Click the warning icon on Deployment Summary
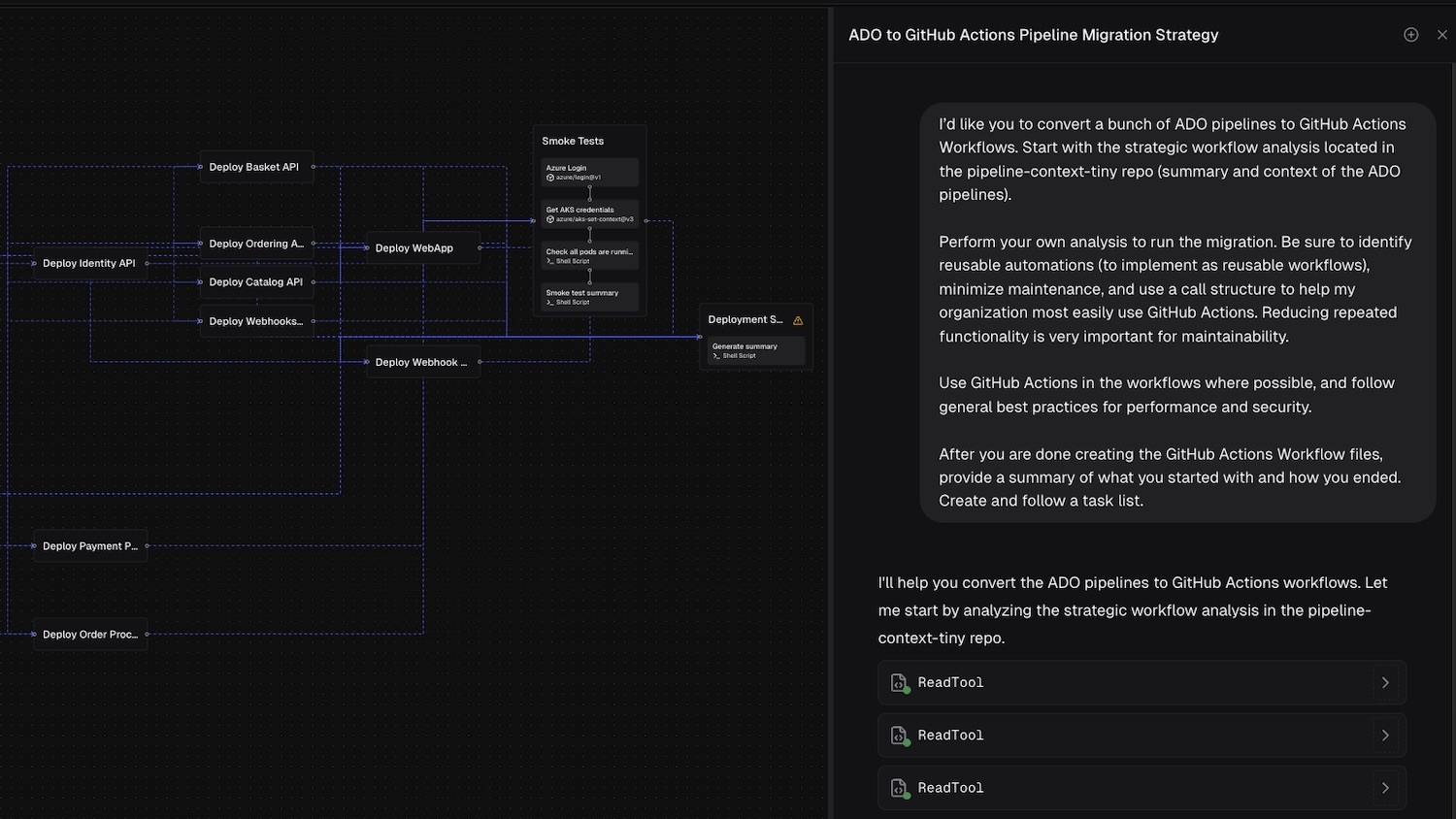 798,320
